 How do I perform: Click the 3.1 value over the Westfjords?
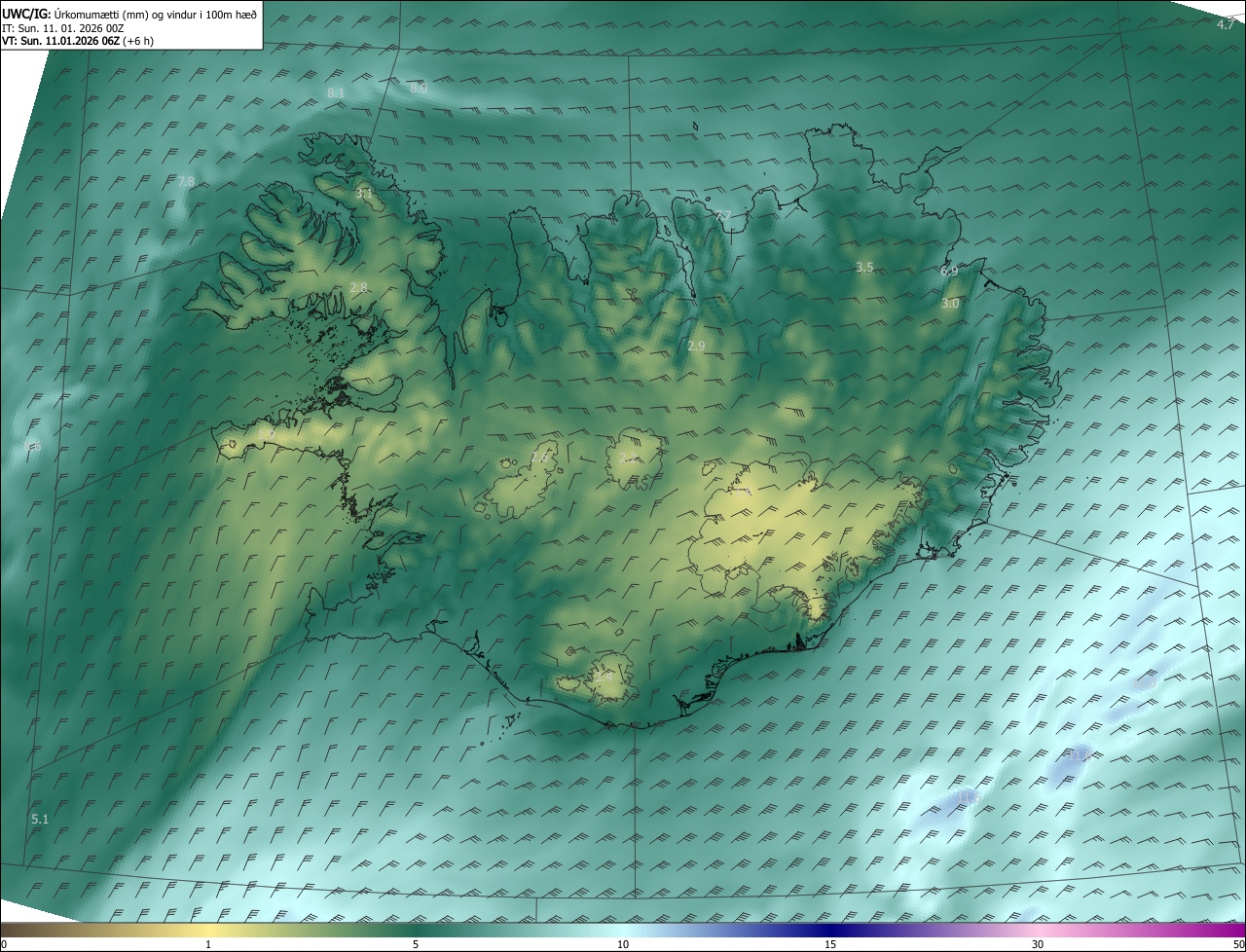pos(363,194)
